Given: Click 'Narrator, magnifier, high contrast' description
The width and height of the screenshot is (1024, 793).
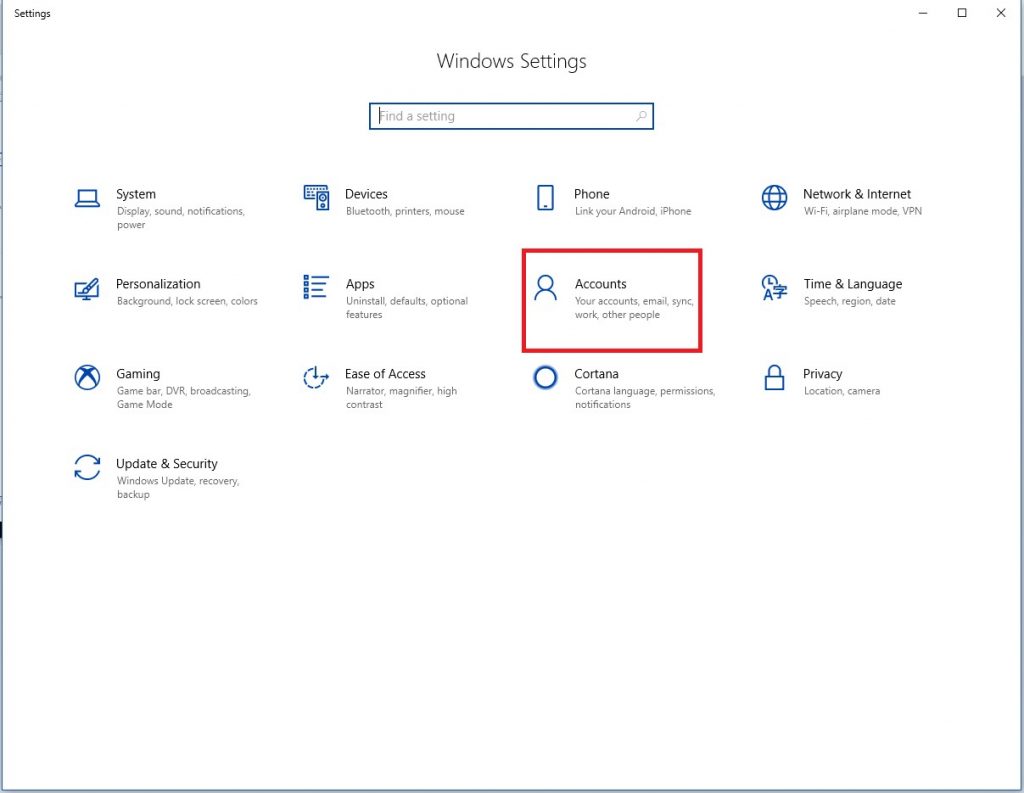Looking at the screenshot, I should (402, 397).
